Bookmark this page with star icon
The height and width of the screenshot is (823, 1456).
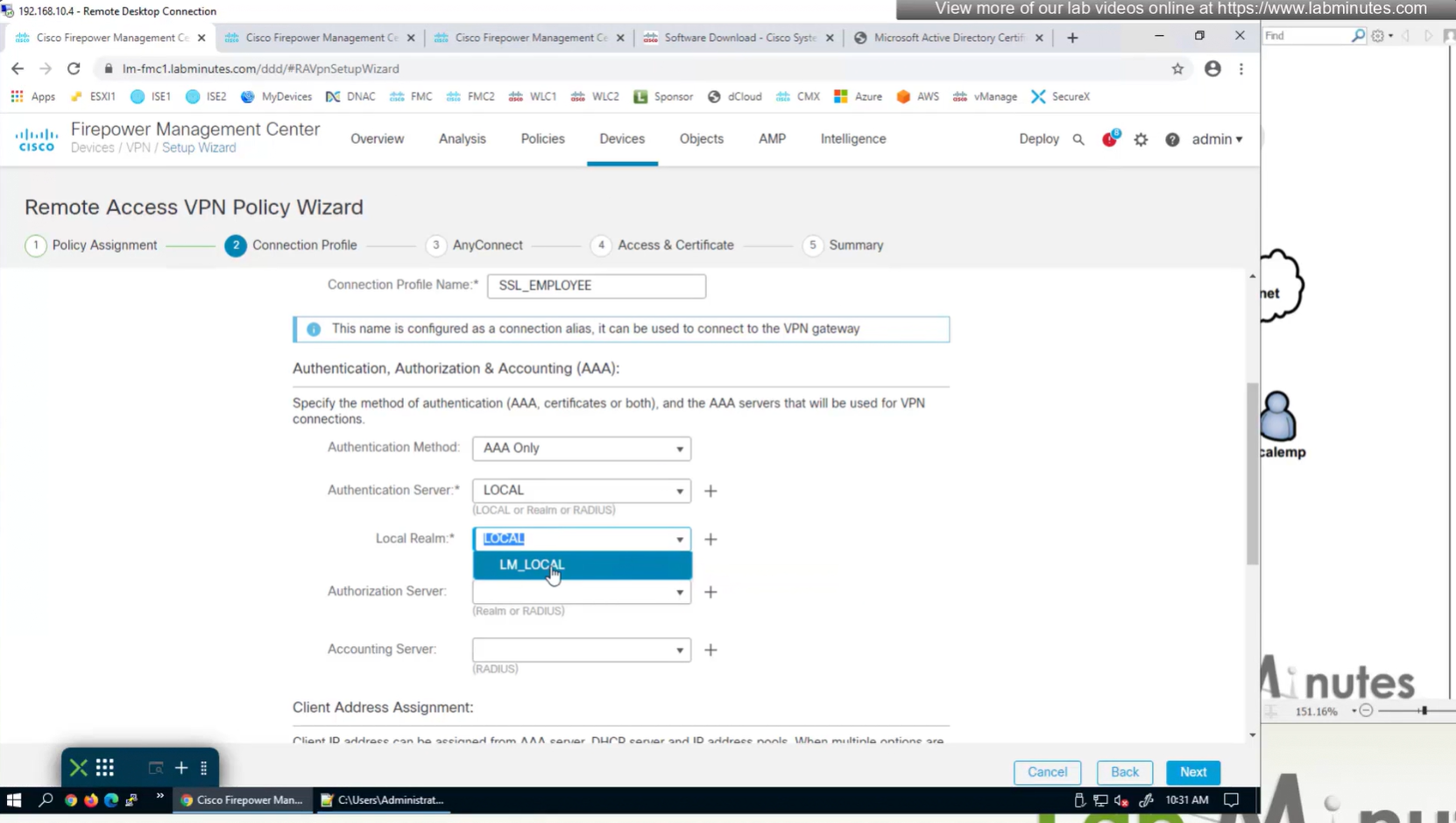(1177, 68)
